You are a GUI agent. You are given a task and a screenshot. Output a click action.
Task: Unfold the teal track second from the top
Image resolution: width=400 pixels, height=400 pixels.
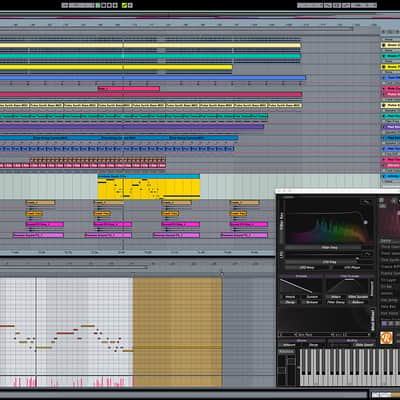click(x=384, y=56)
